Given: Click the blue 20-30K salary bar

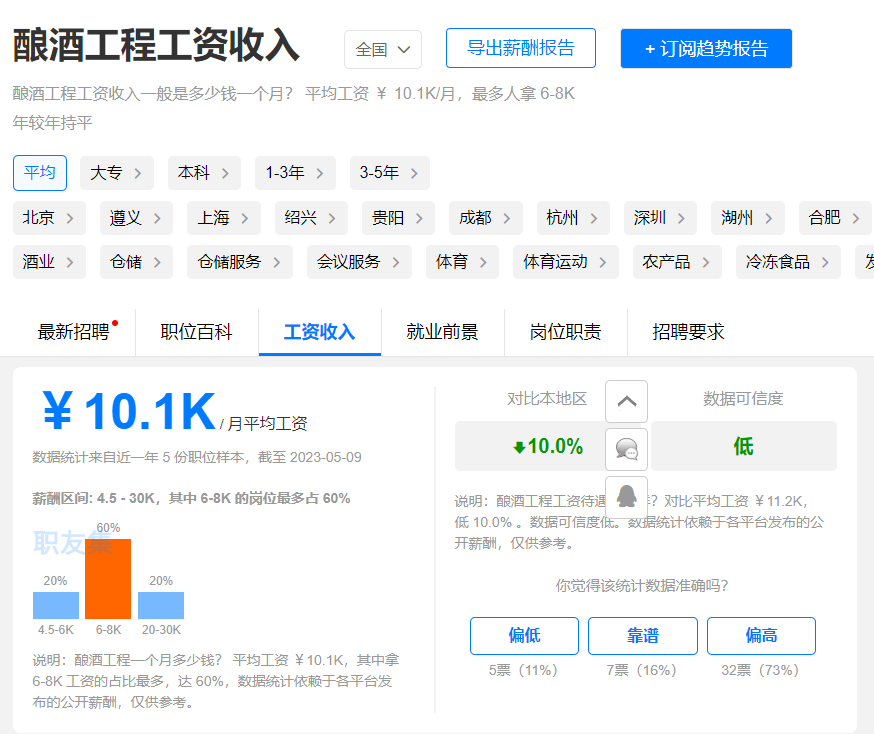Looking at the screenshot, I should point(161,605).
